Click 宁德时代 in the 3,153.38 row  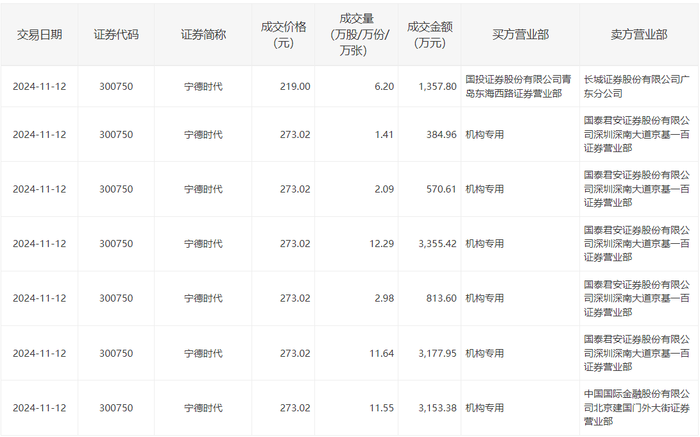203,408
